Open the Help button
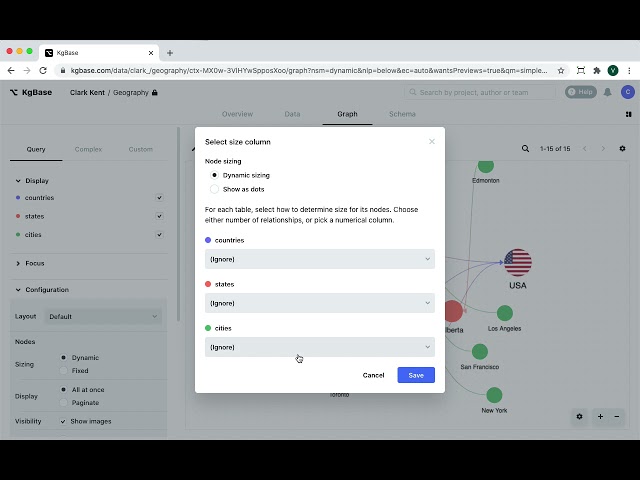Image resolution: width=640 pixels, height=480 pixels. coord(580,92)
